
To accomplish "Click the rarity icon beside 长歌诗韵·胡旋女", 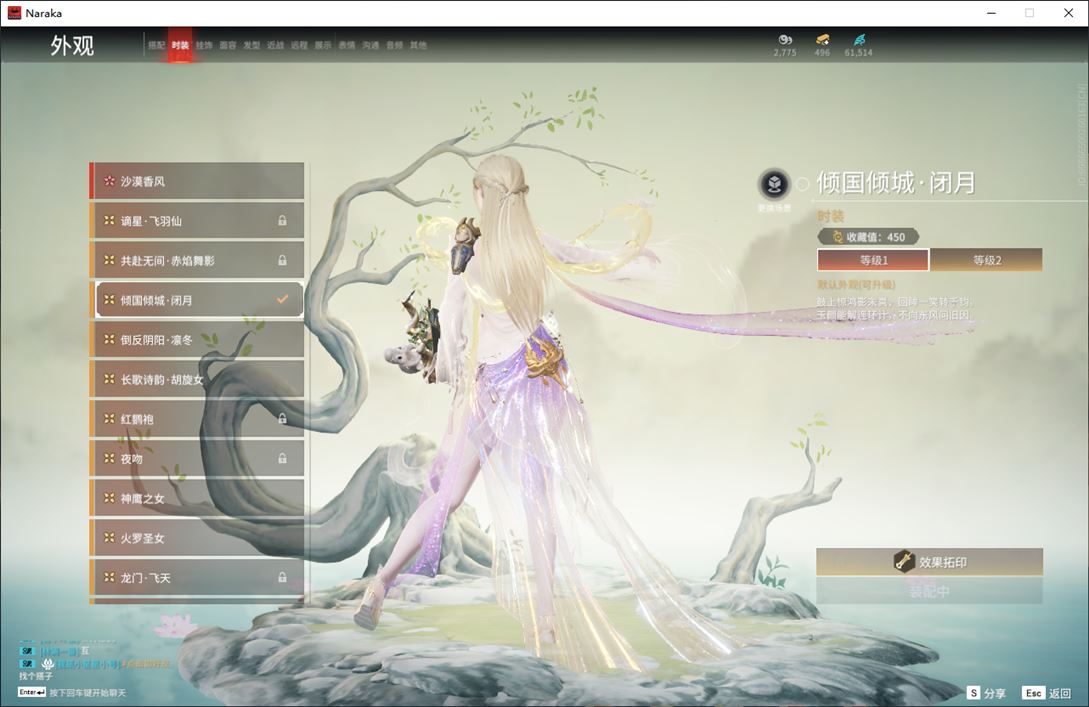I will point(109,379).
